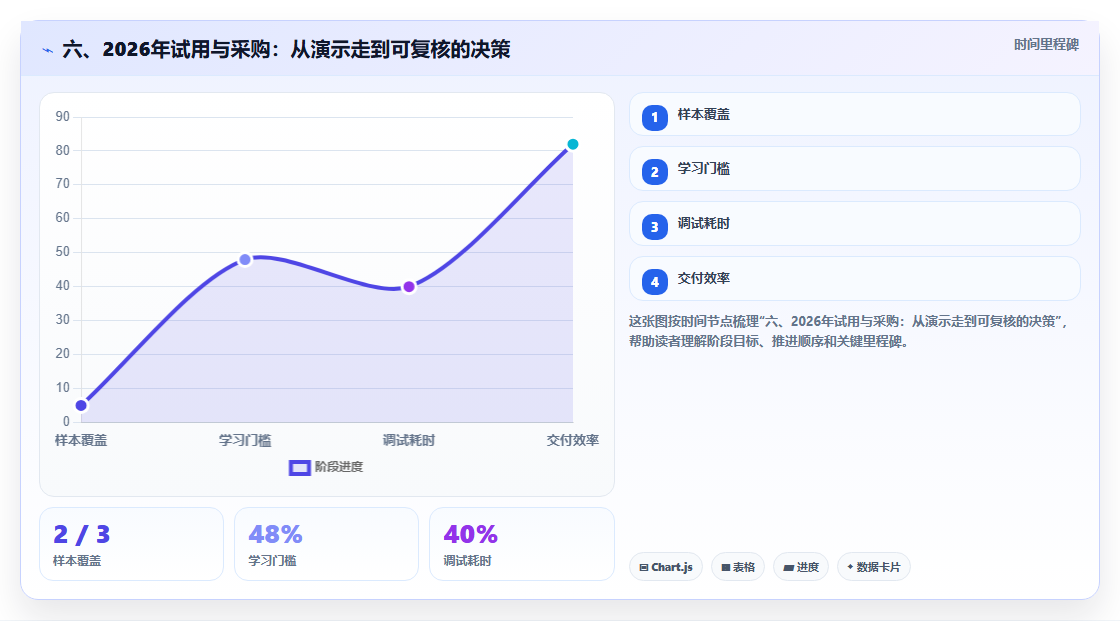Click the description paragraph starting 这张图按时间节点
The width and height of the screenshot is (1120, 621).
[849, 331]
